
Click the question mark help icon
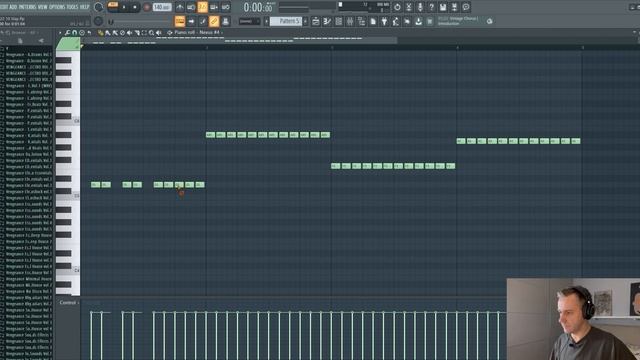(x=431, y=7)
